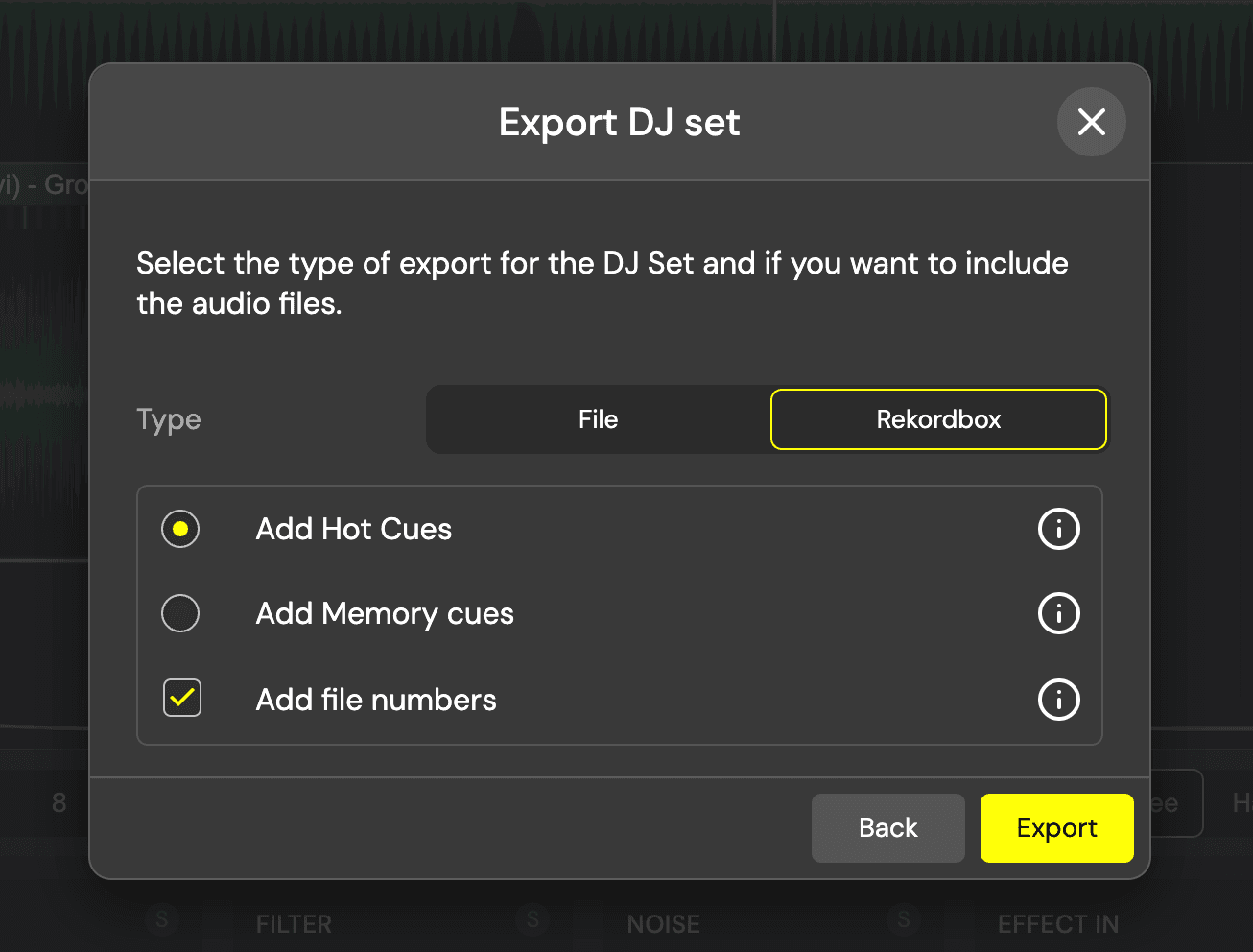Image resolution: width=1253 pixels, height=952 pixels.
Task: Click the S icon beside FILTER
Action: (x=161, y=919)
